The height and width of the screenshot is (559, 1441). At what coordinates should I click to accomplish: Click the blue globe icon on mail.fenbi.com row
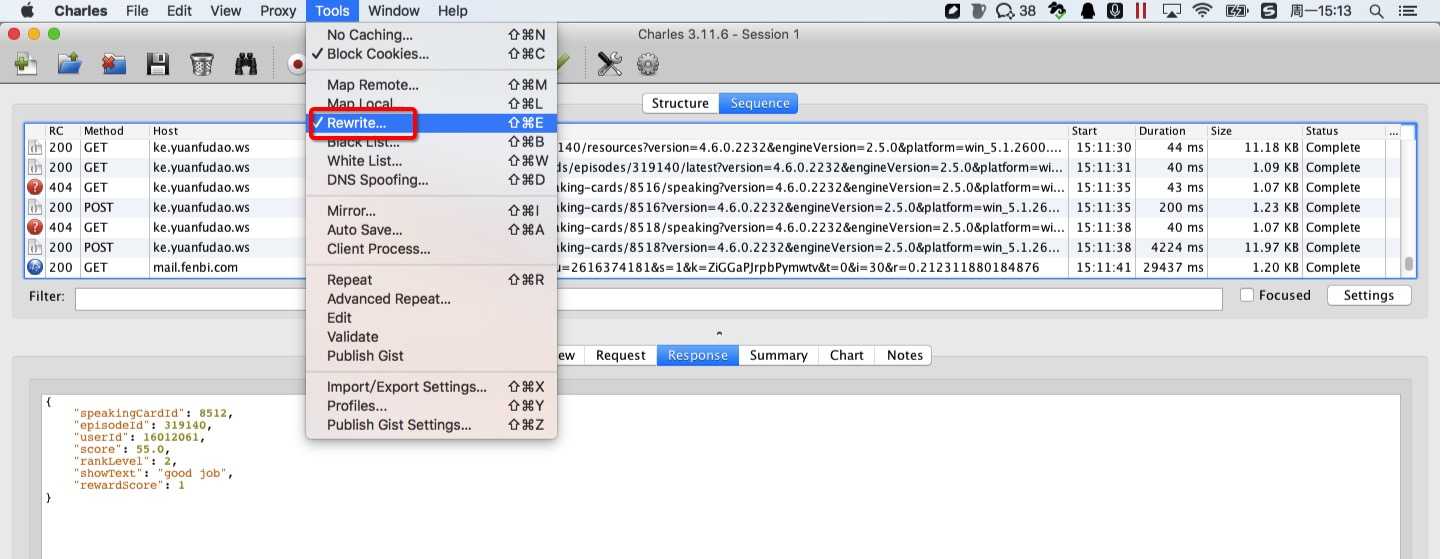[35, 267]
